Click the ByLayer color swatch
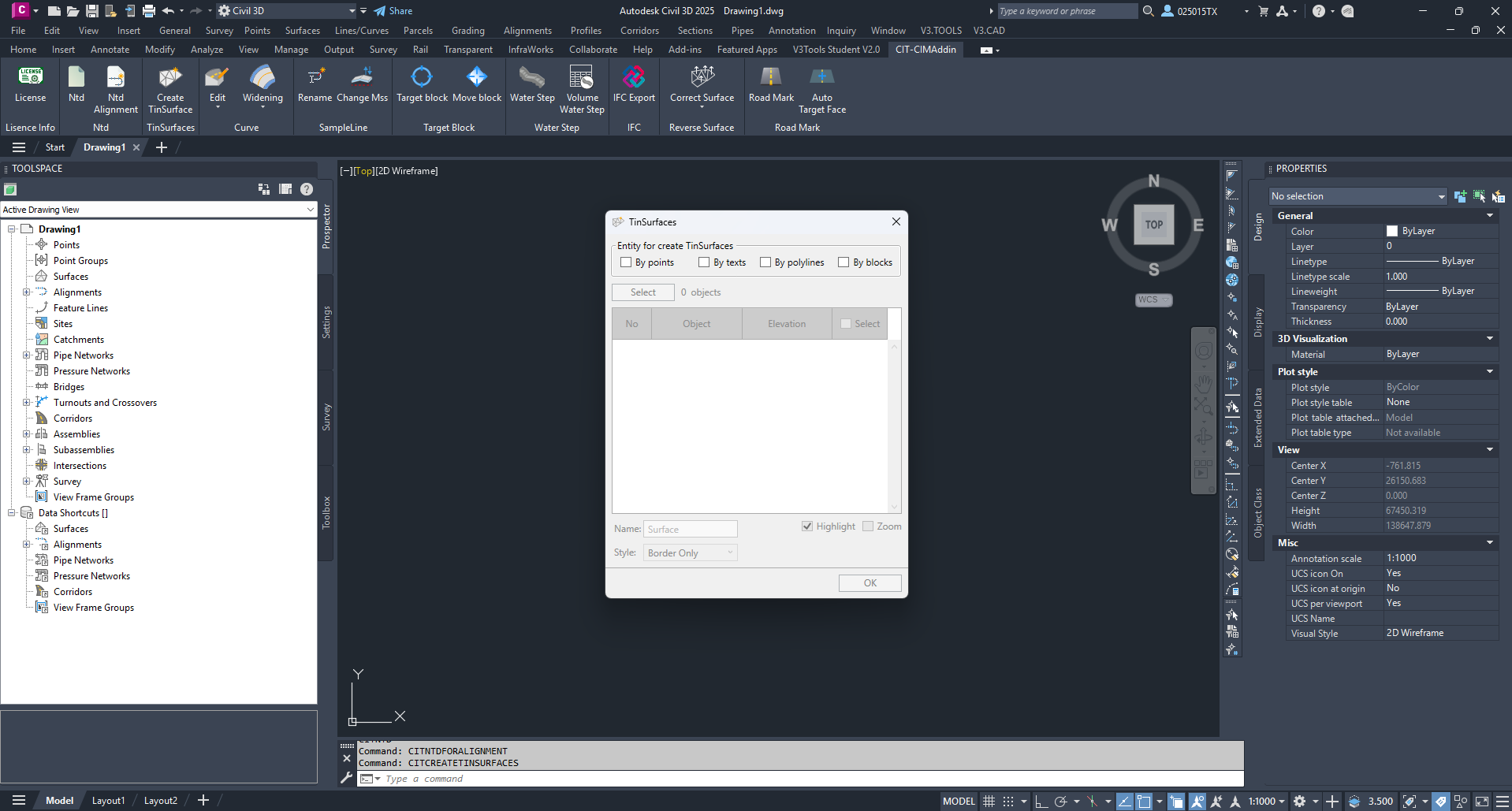This screenshot has width=1512, height=811. 1392,231
